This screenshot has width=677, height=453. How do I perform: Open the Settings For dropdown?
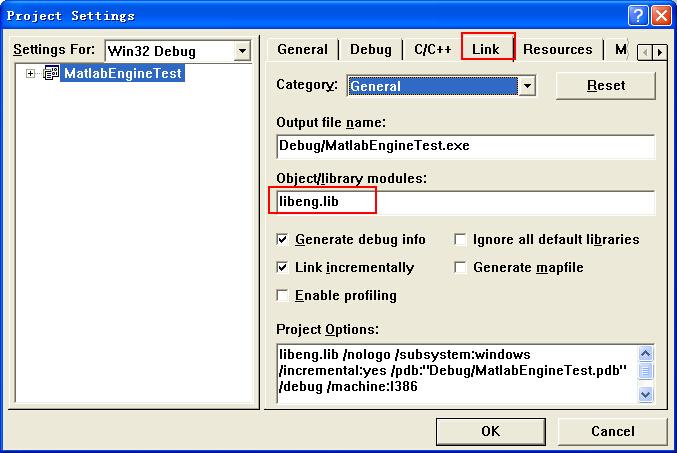pyautogui.click(x=242, y=51)
